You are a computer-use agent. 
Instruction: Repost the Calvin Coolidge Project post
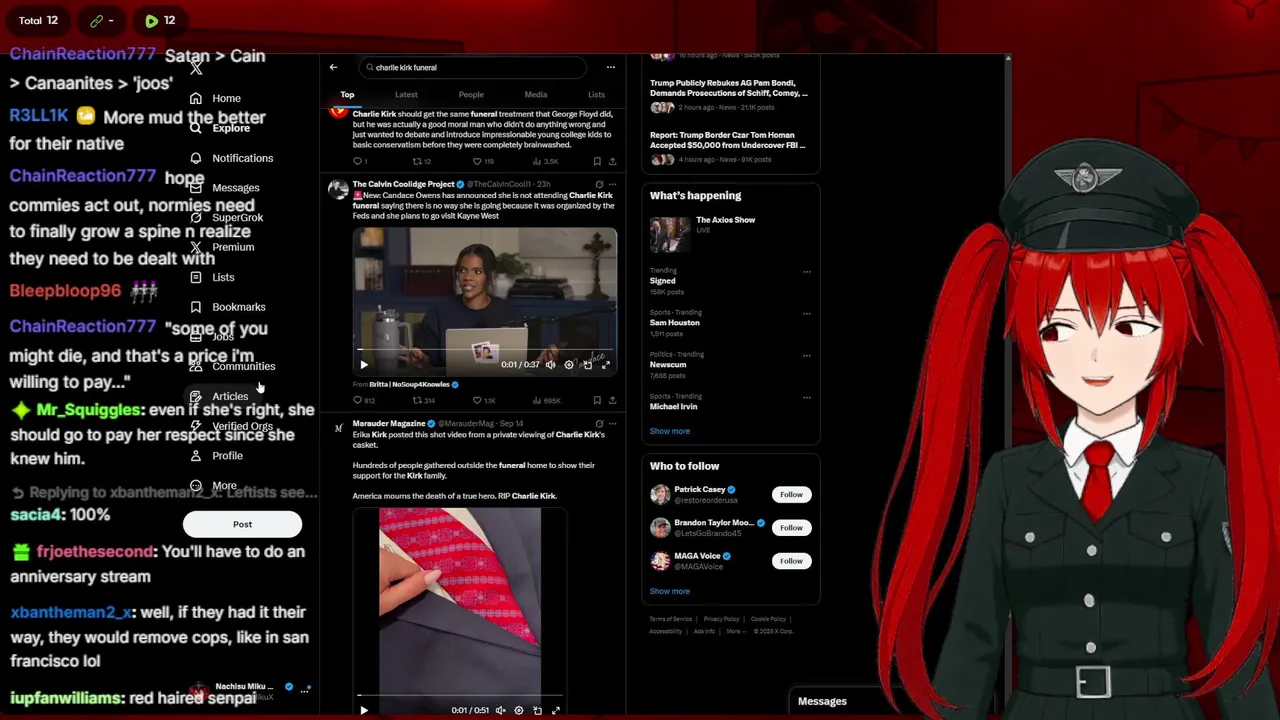[423, 400]
